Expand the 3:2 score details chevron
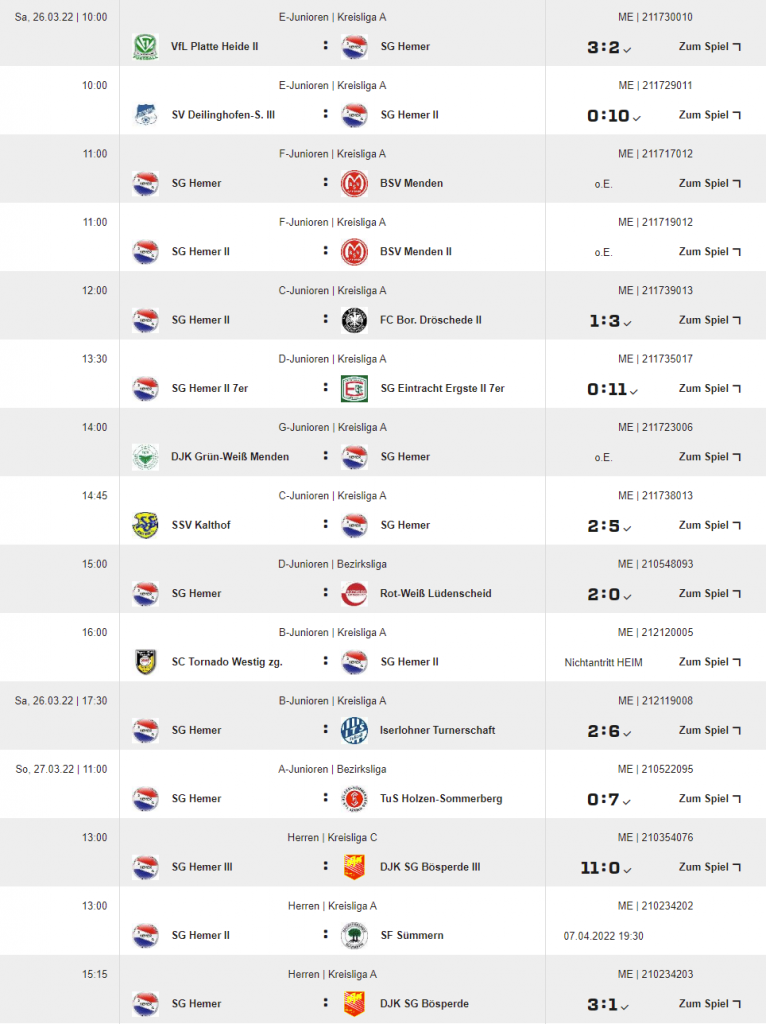 637,49
